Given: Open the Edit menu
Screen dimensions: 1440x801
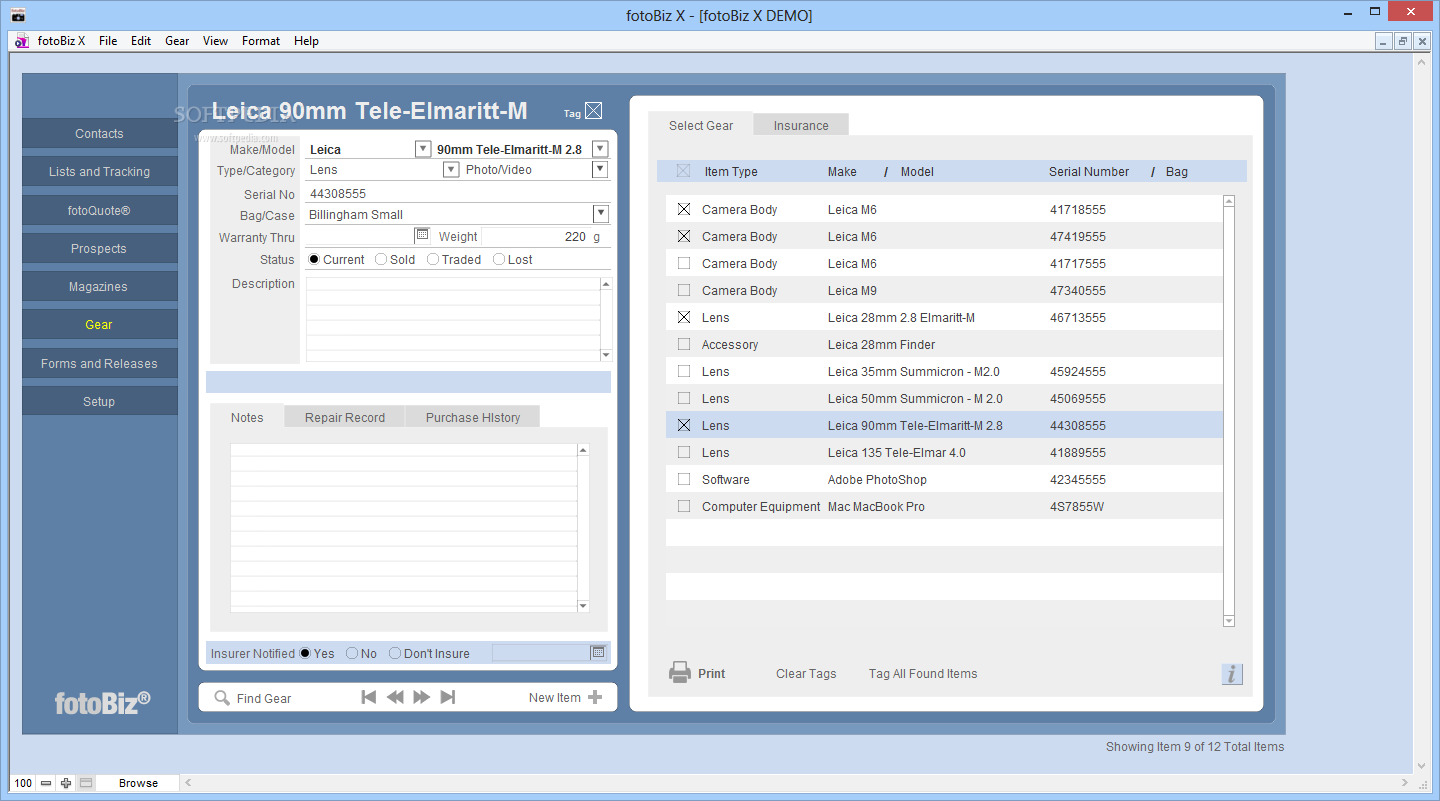Looking at the screenshot, I should (x=141, y=41).
